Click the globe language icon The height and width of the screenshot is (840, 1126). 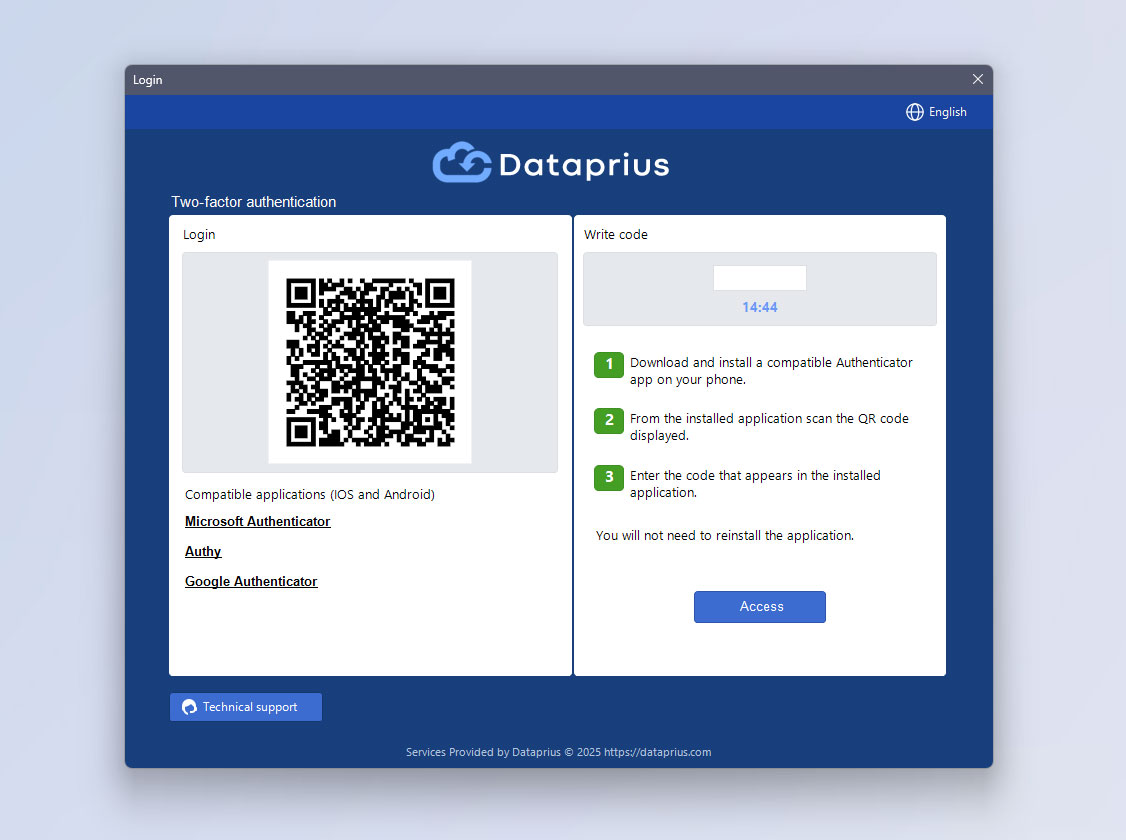(914, 112)
